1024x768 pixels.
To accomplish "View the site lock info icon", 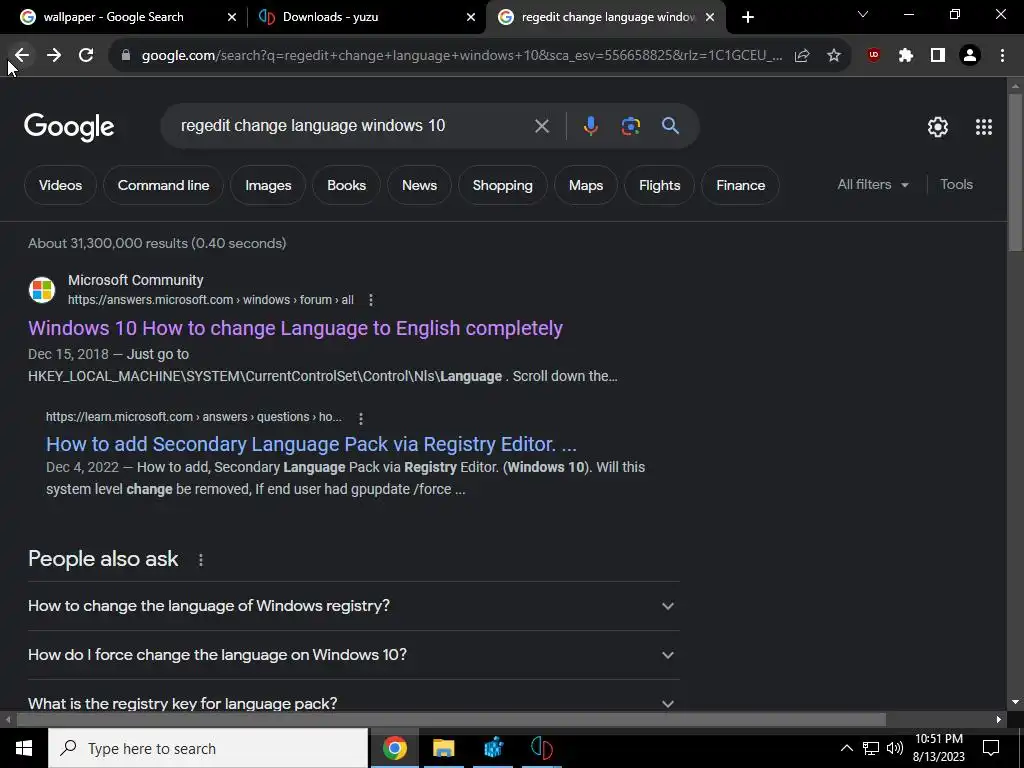I will (x=126, y=56).
